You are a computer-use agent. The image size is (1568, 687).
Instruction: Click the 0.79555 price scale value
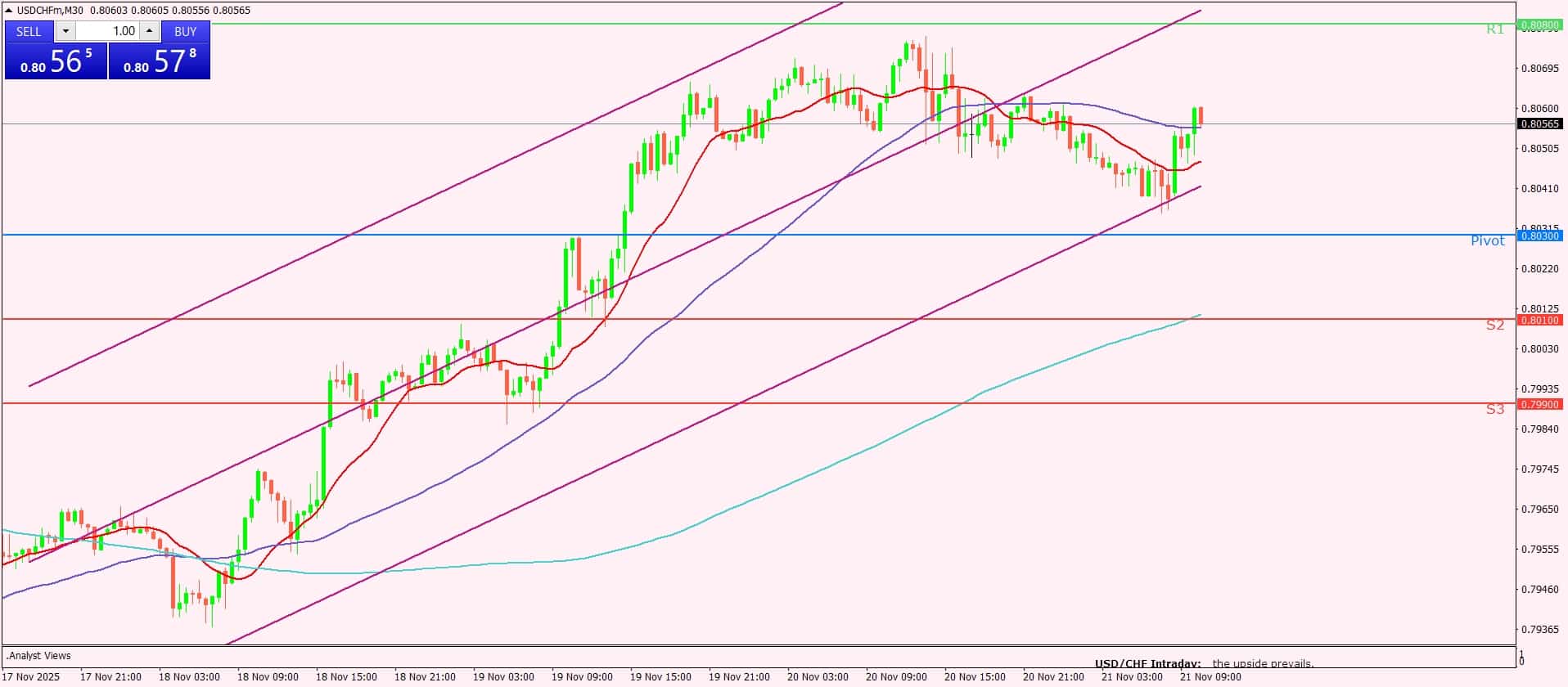click(x=1539, y=550)
